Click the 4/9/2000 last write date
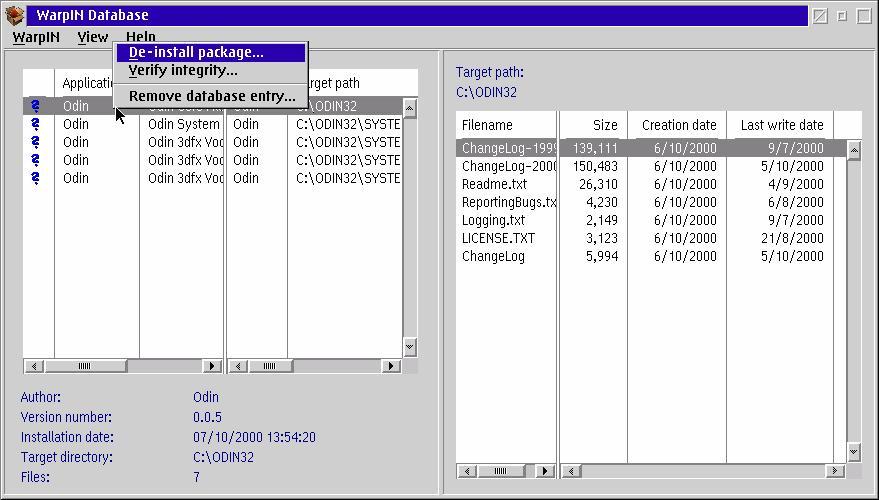879x500 pixels. click(x=796, y=184)
